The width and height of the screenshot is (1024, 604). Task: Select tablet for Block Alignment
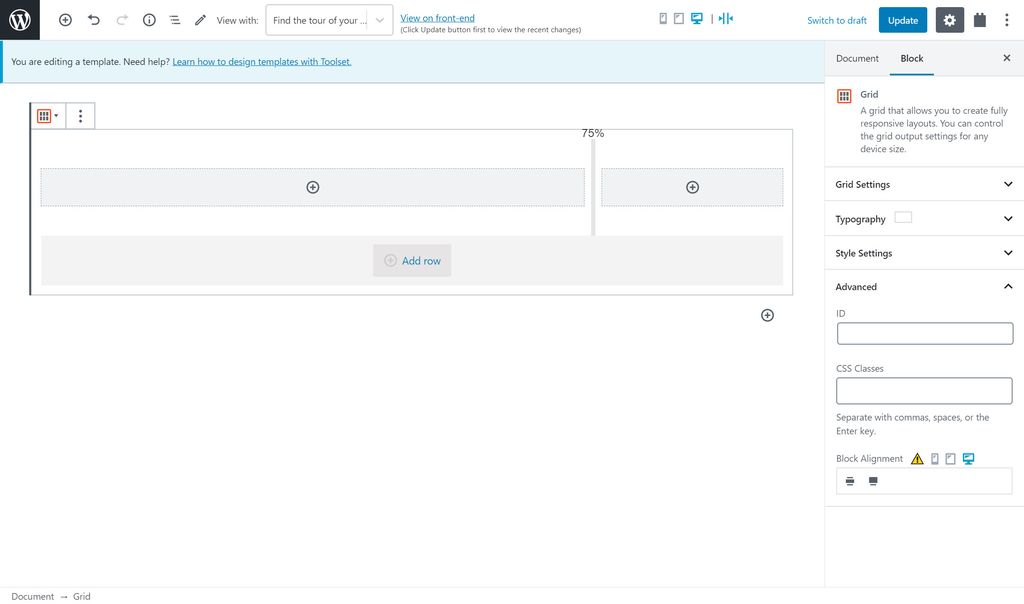pyautogui.click(x=951, y=459)
